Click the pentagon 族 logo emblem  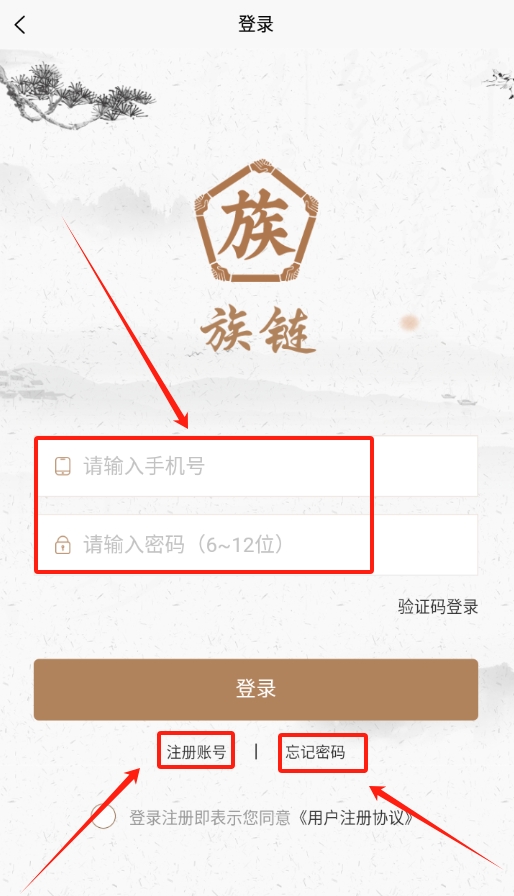[256, 221]
